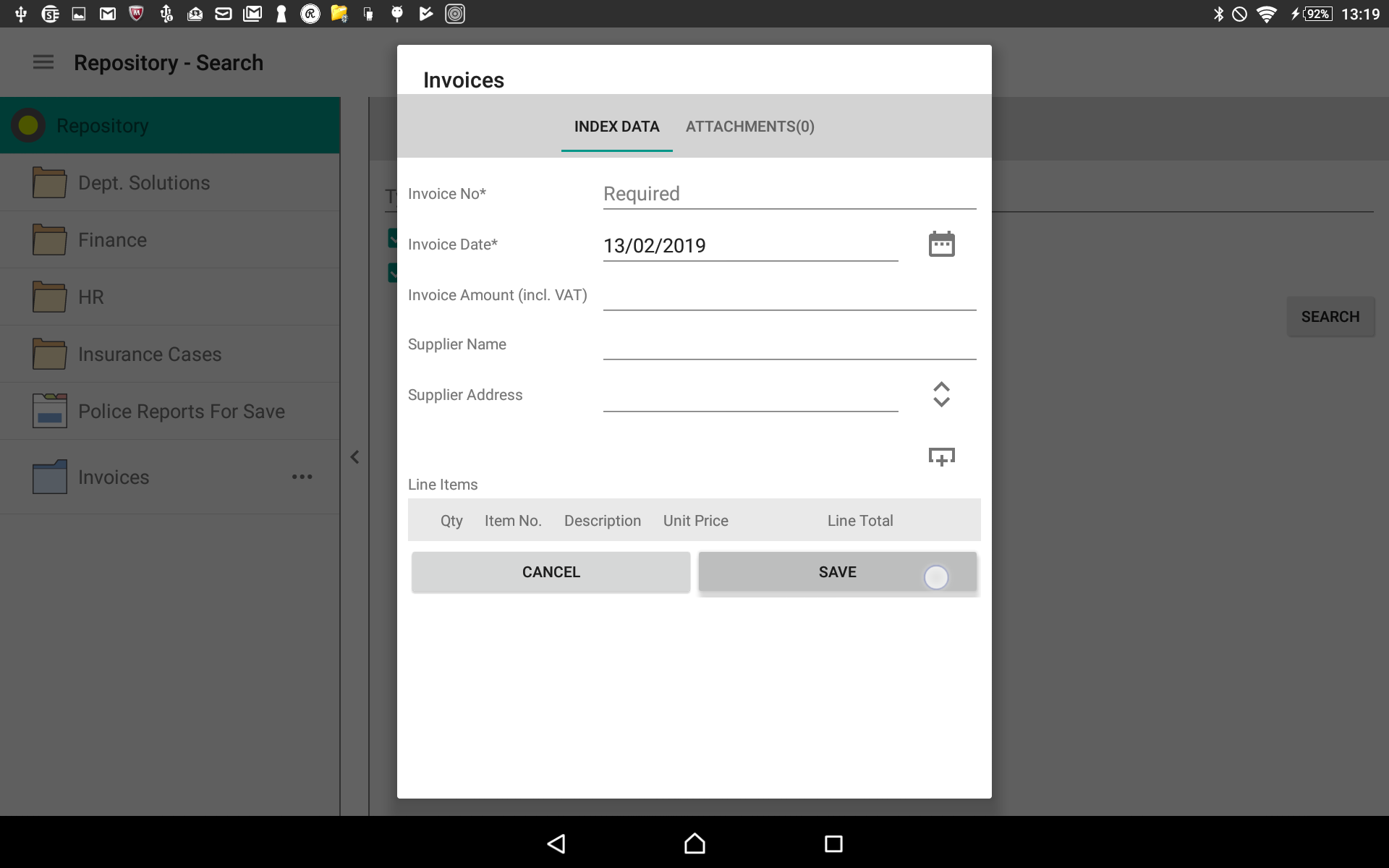Image resolution: width=1389 pixels, height=868 pixels.
Task: Collapse the folder sidebar panel
Action: [354, 456]
